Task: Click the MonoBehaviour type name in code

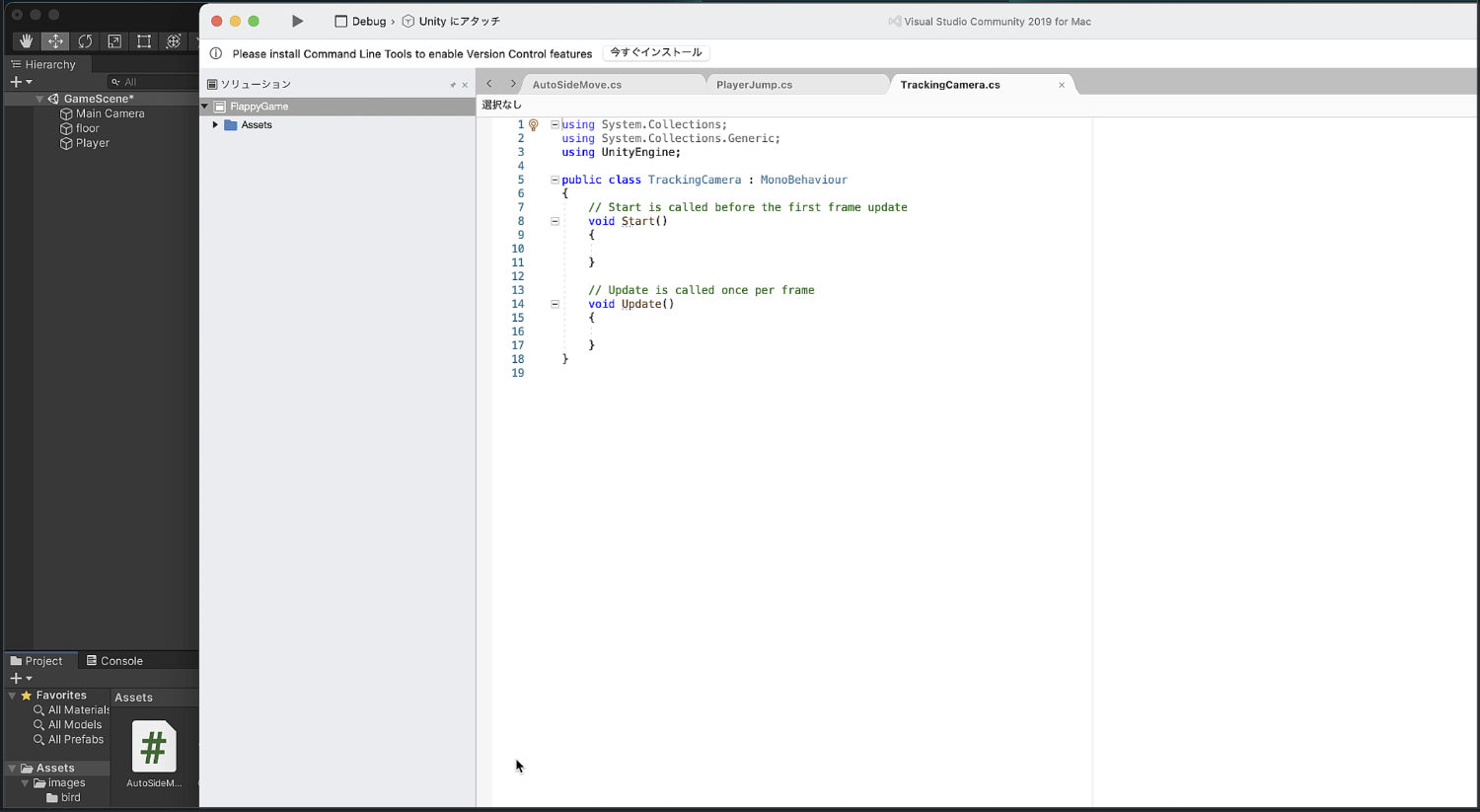Action: (803, 180)
